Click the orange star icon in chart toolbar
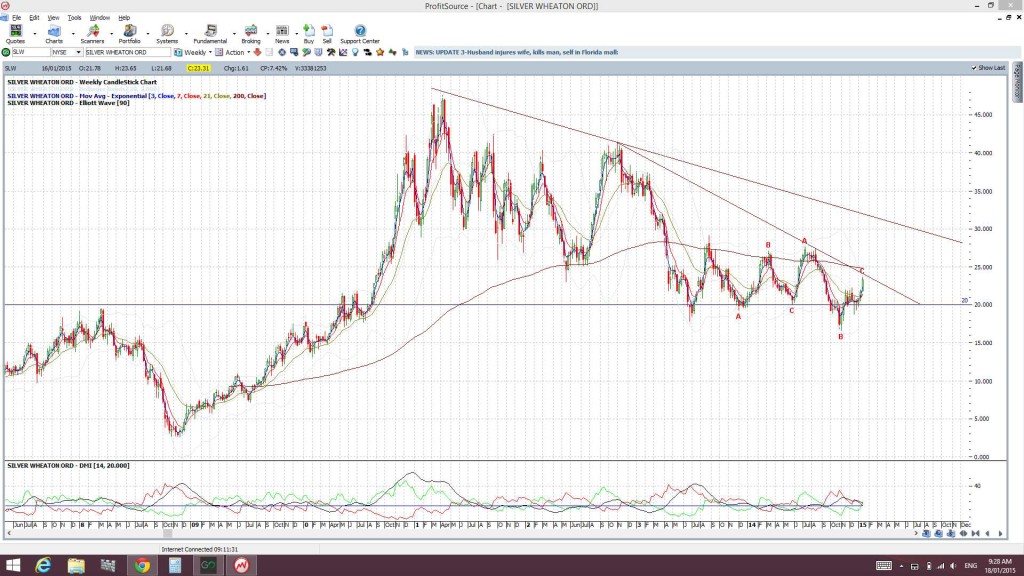The width and height of the screenshot is (1024, 576). (380, 52)
